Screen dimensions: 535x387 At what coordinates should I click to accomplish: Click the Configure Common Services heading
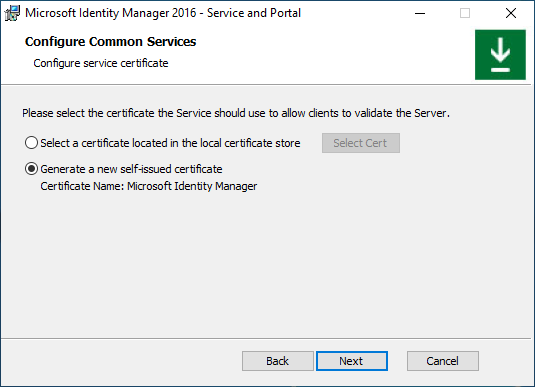[x=111, y=42]
